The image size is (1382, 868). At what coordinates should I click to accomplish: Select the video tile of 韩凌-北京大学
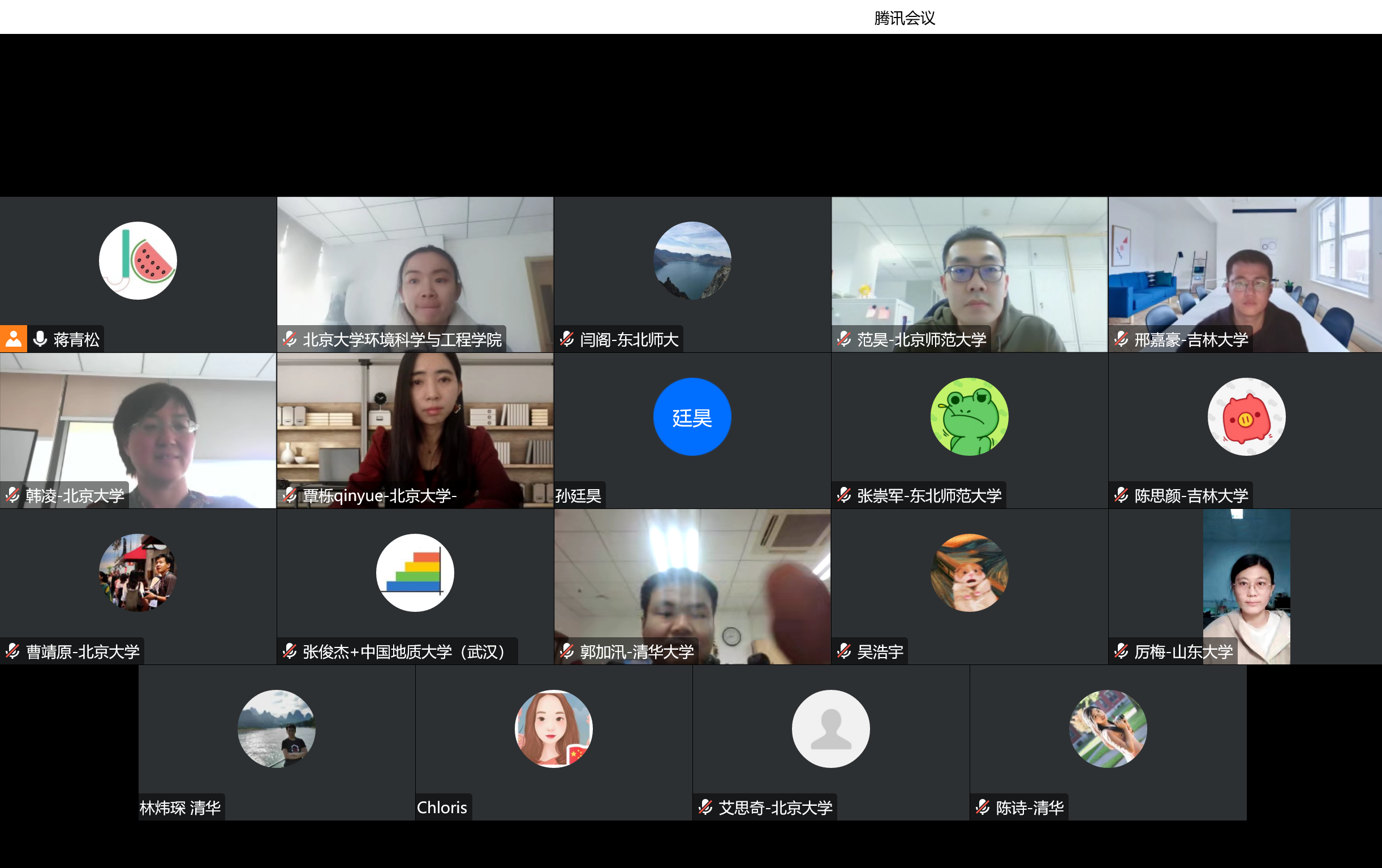coord(137,430)
